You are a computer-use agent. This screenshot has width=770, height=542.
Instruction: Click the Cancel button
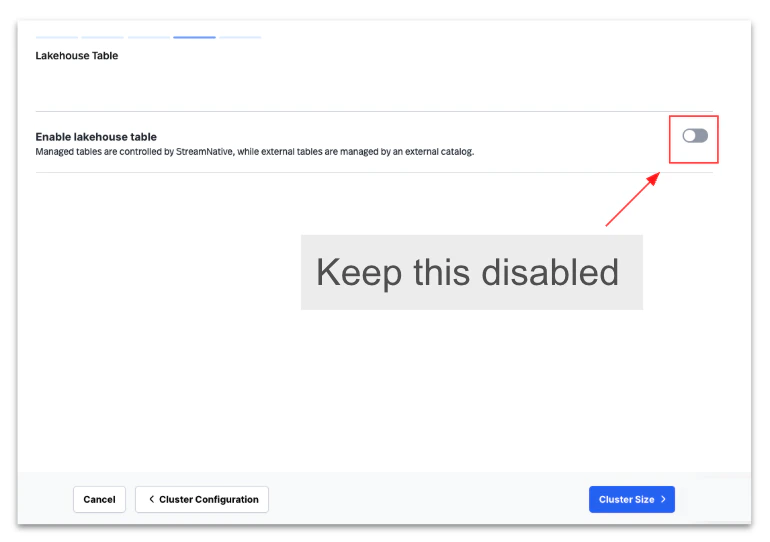pyautogui.click(x=99, y=499)
